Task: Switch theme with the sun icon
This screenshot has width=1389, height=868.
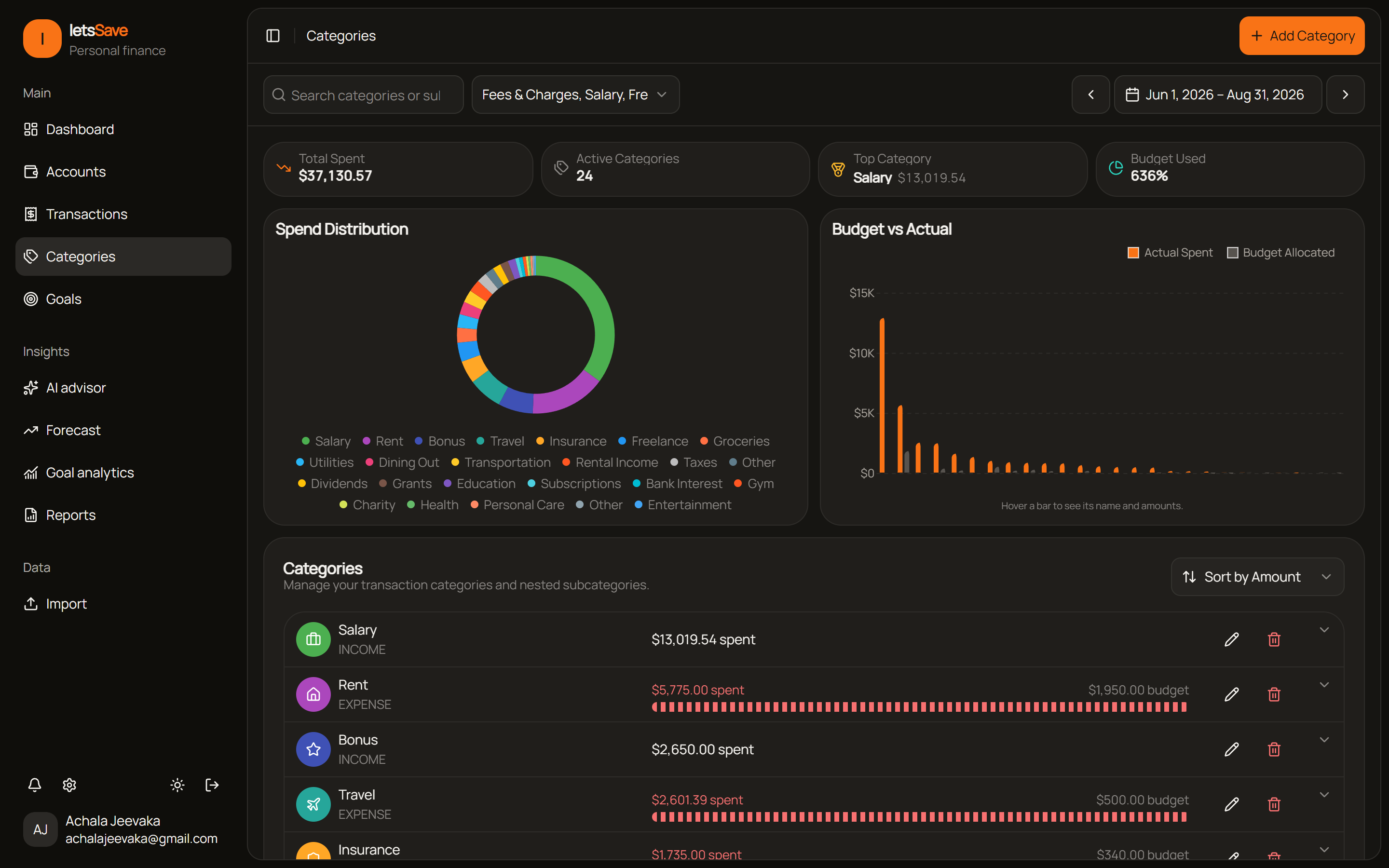Action: click(177, 785)
